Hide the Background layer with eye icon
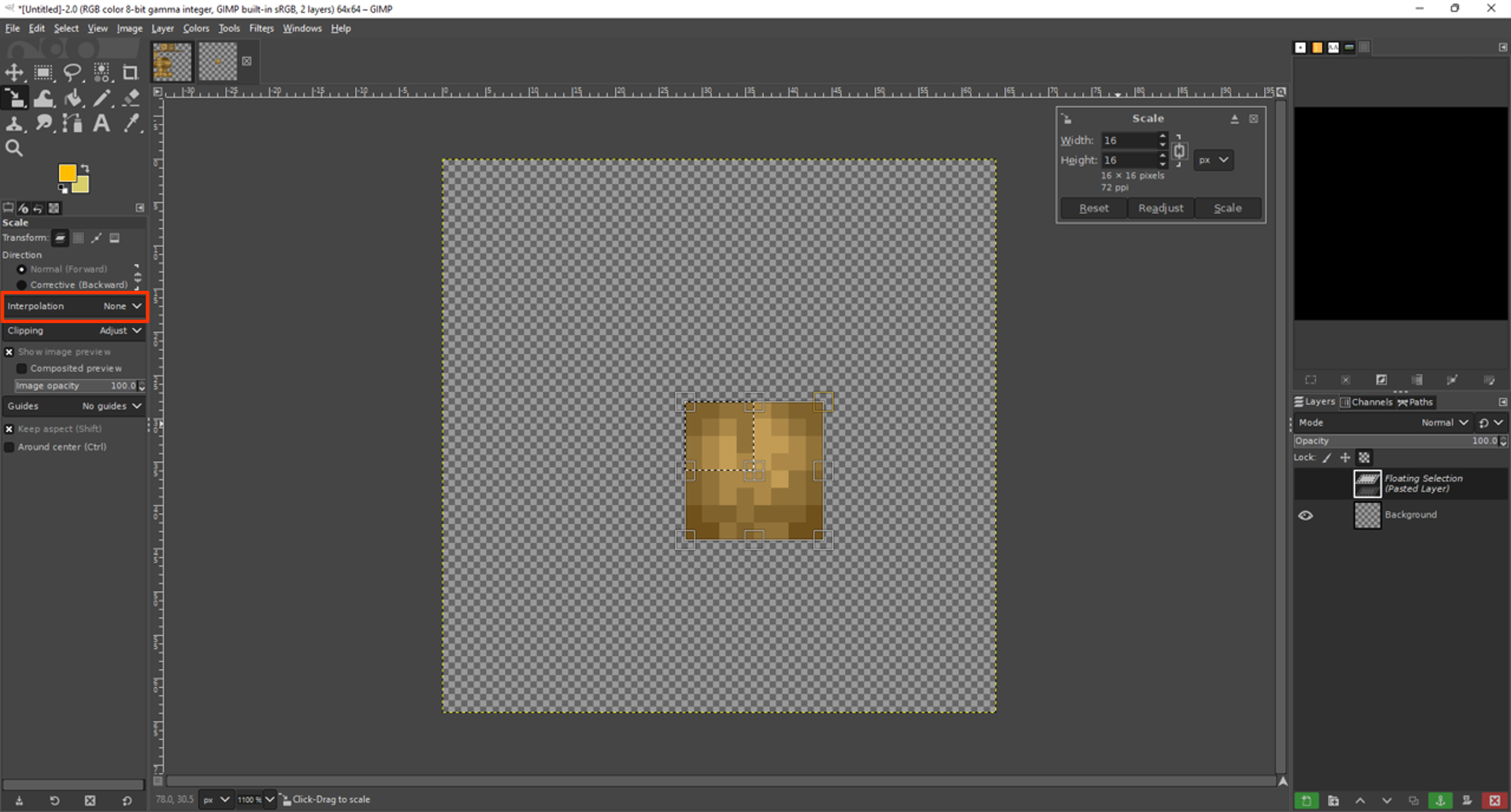Screen dimensions: 1511x812 pyautogui.click(x=1305, y=515)
